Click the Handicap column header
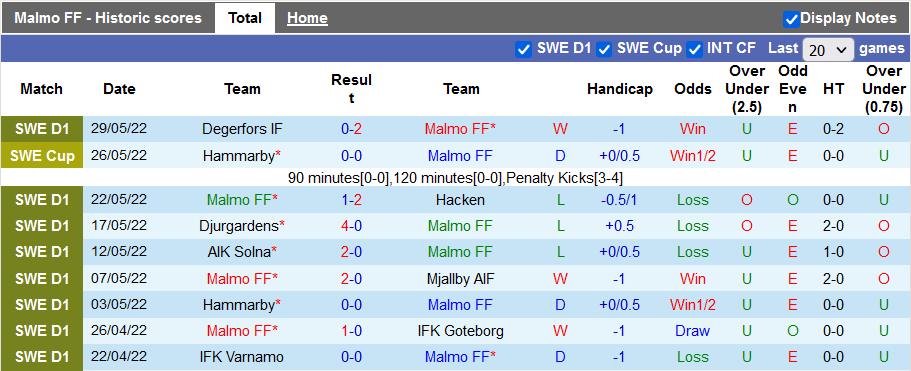Image resolution: width=911 pixels, height=371 pixels. [619, 89]
